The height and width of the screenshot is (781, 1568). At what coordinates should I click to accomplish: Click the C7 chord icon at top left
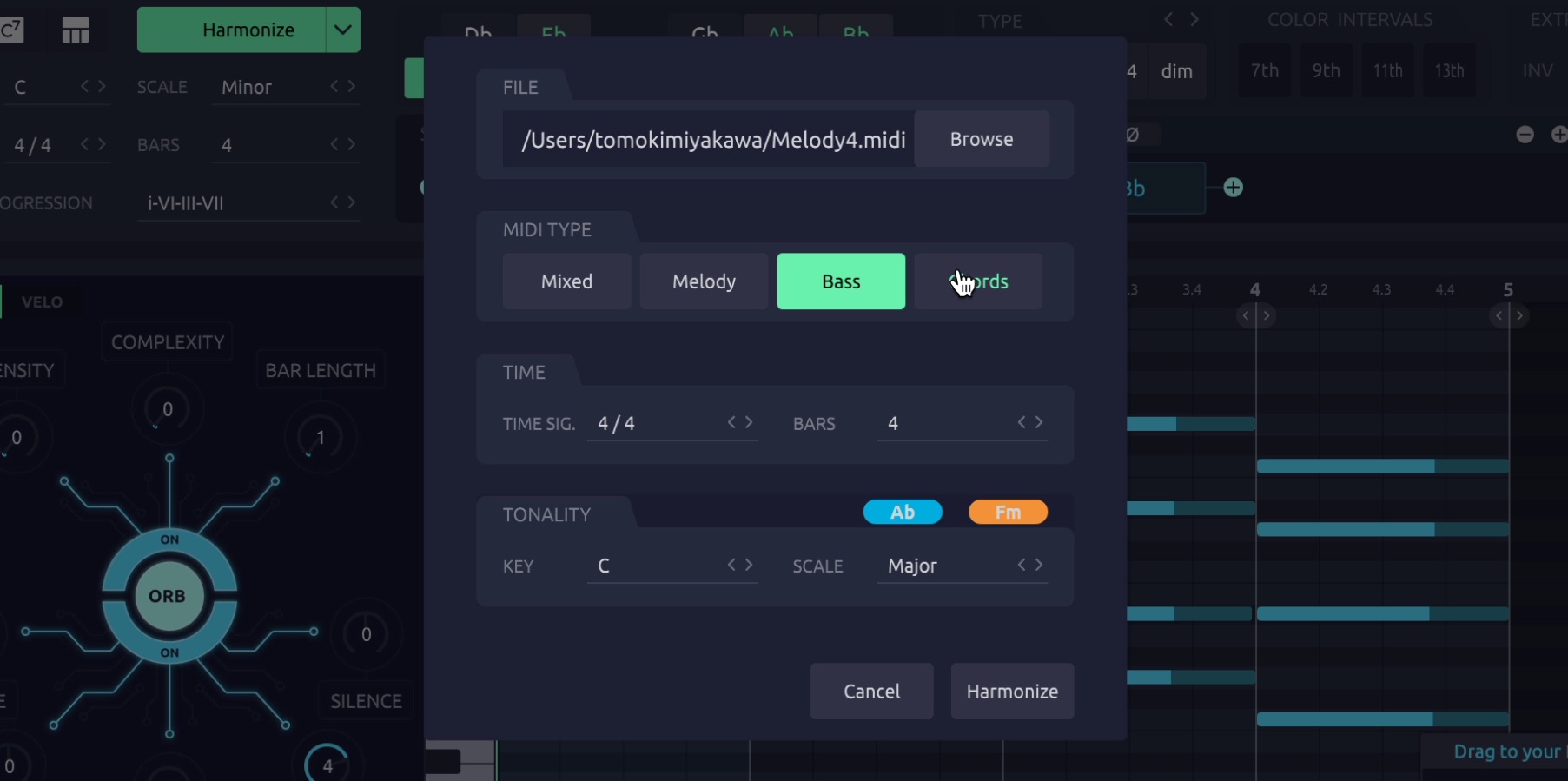pyautogui.click(x=11, y=30)
